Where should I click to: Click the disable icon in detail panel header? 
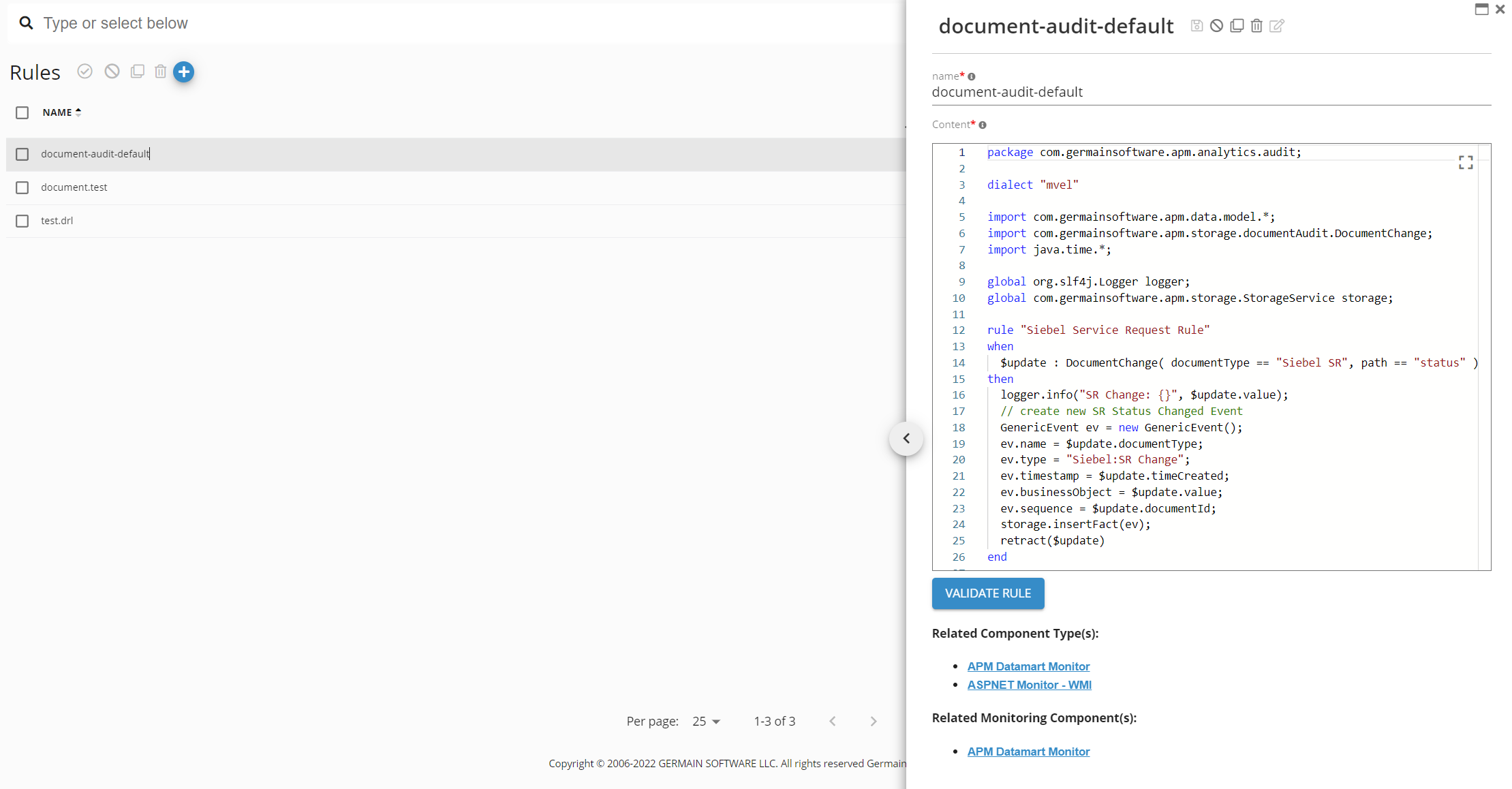click(x=1216, y=26)
